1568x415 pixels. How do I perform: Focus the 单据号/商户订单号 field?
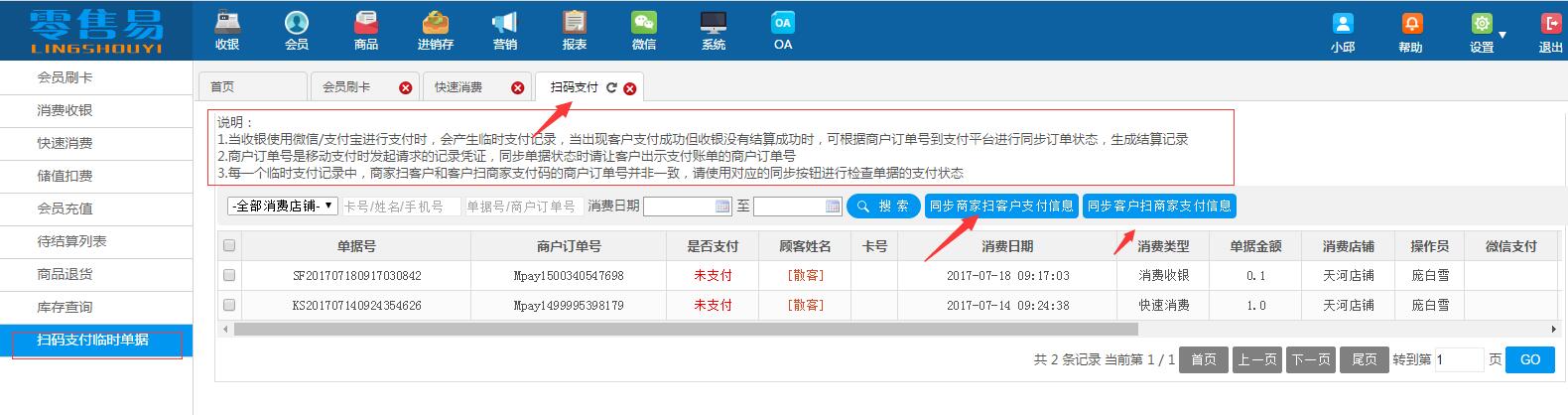524,207
